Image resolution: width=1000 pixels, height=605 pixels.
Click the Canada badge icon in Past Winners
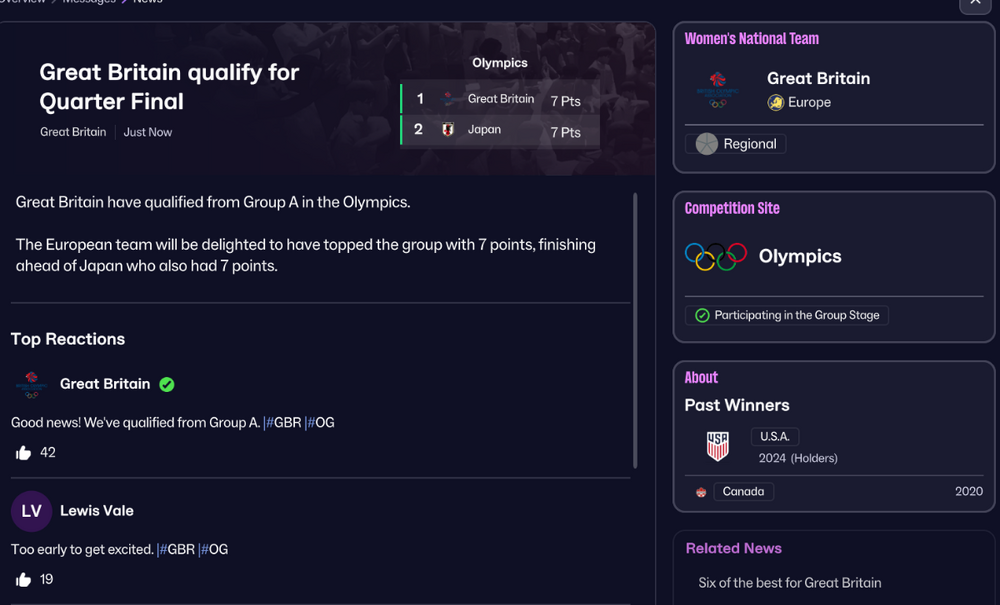pos(701,492)
